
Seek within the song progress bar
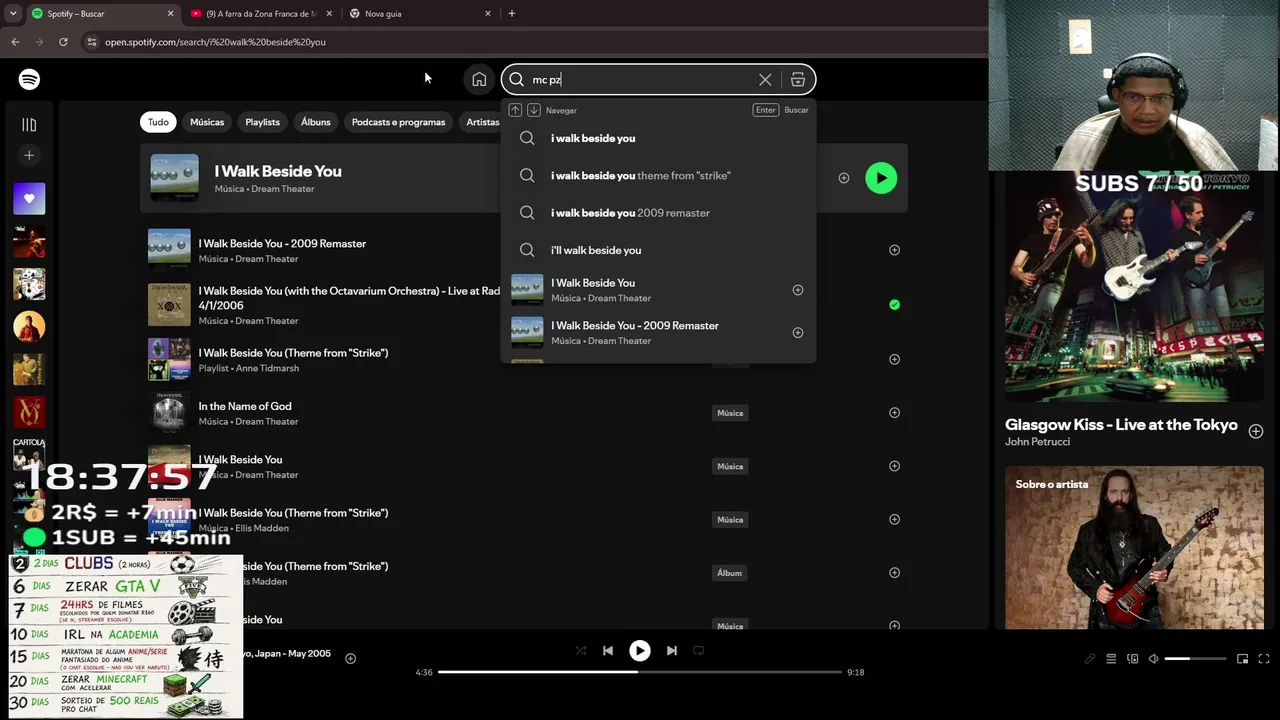(640, 672)
